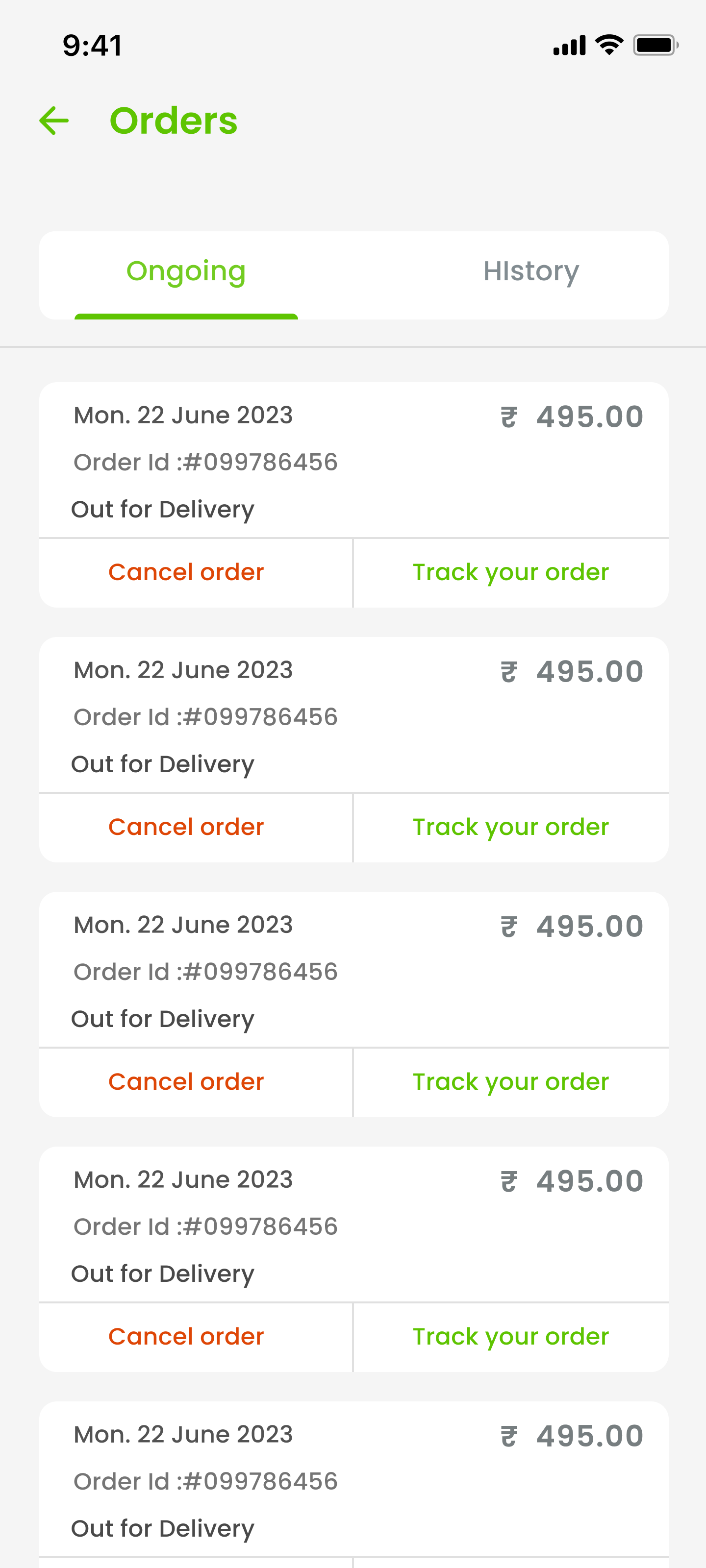
Task: Open Track your order on third card
Action: click(510, 1081)
